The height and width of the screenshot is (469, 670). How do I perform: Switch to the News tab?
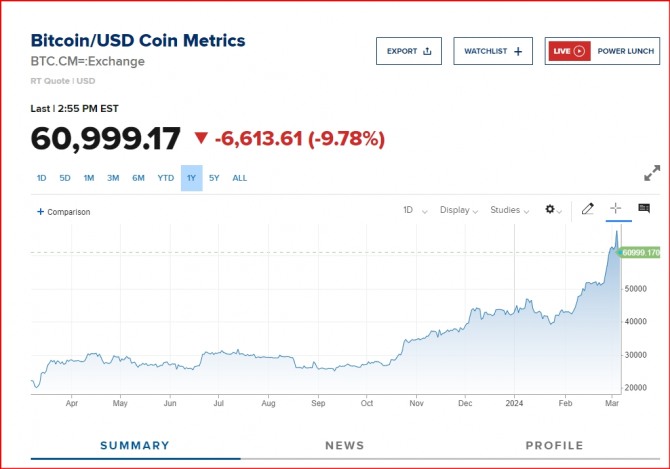(345, 445)
